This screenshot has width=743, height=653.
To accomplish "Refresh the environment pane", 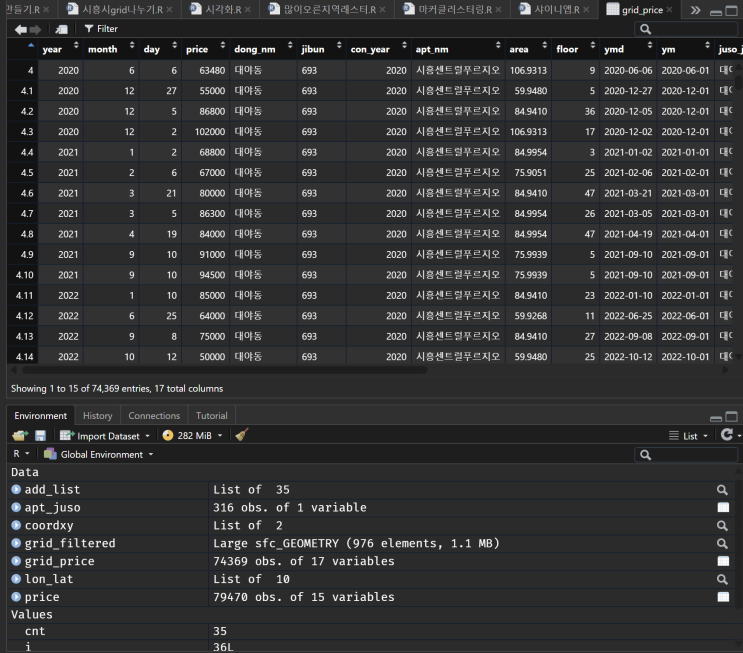I will (726, 435).
